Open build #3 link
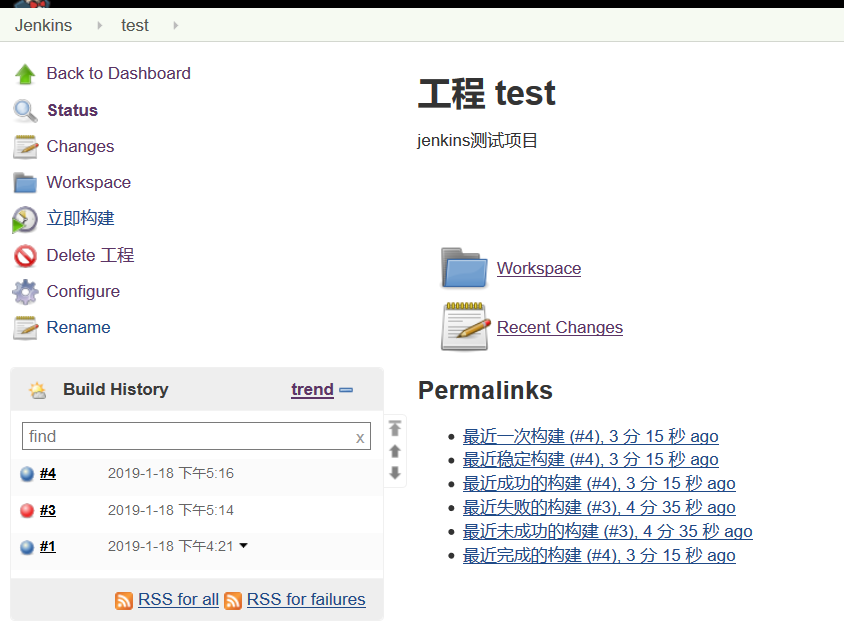Screen dimensions: 844x642 click(48, 510)
